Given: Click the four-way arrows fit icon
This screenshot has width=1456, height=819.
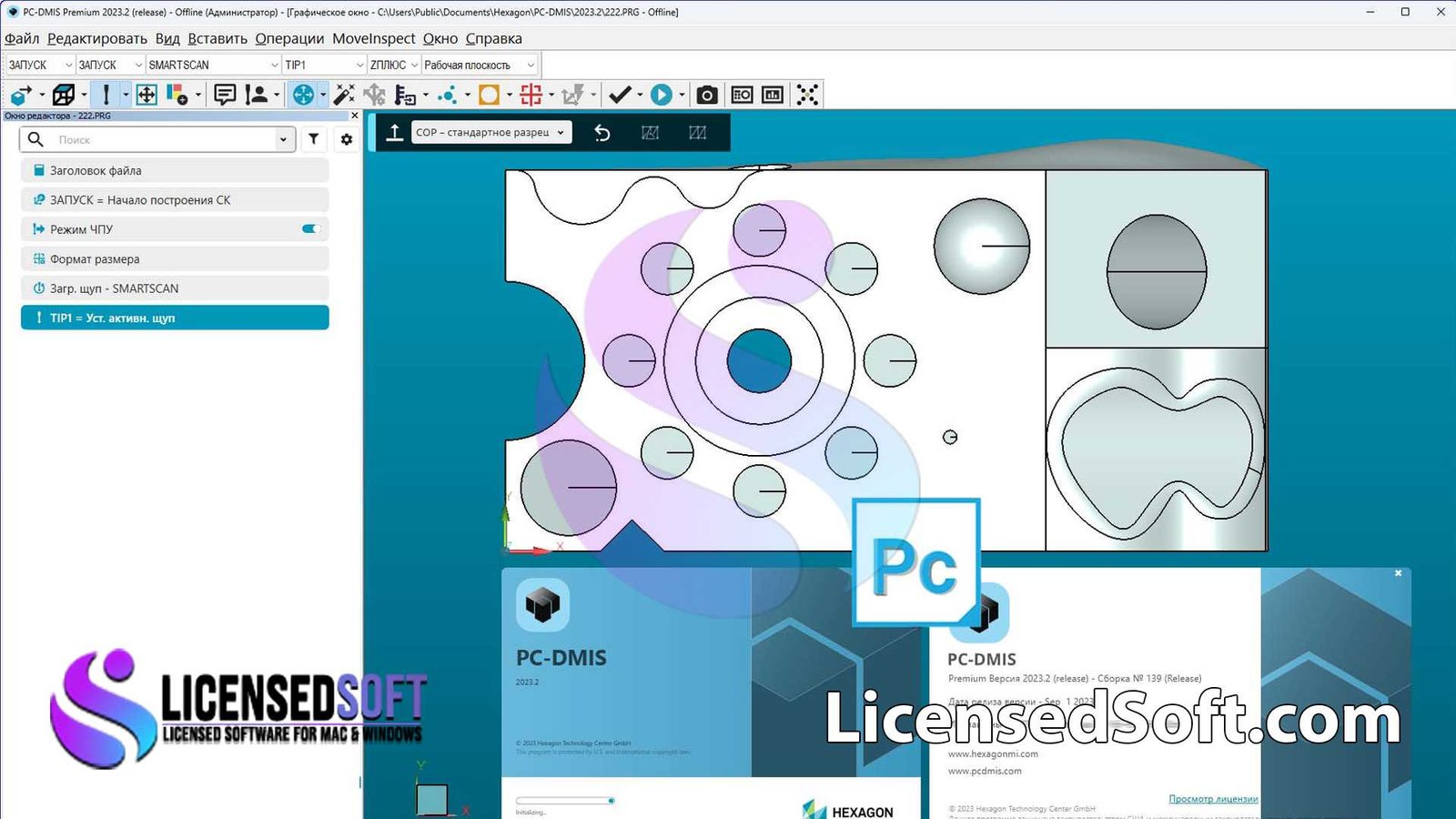Looking at the screenshot, I should 147,95.
